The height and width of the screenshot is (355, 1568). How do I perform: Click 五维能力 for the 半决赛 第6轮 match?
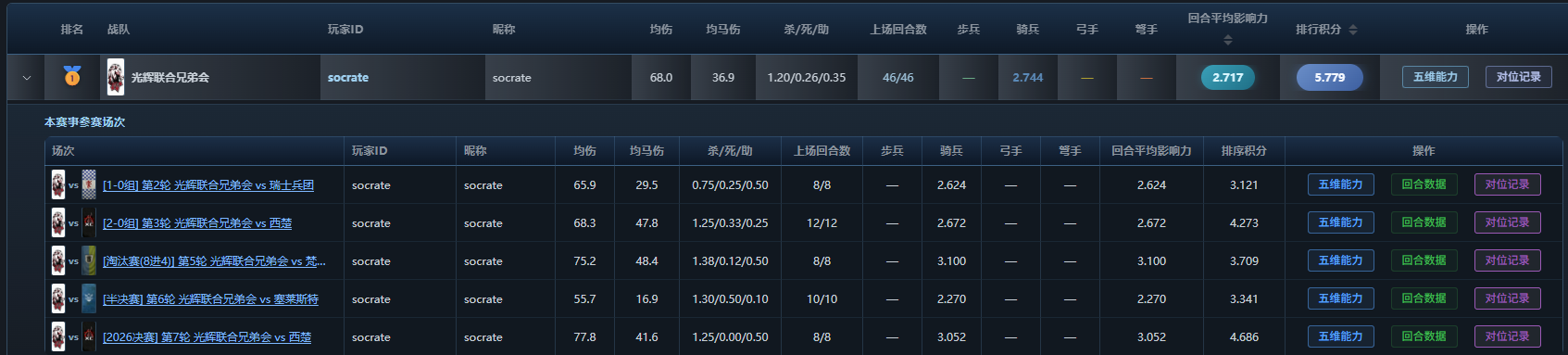[x=1340, y=298]
